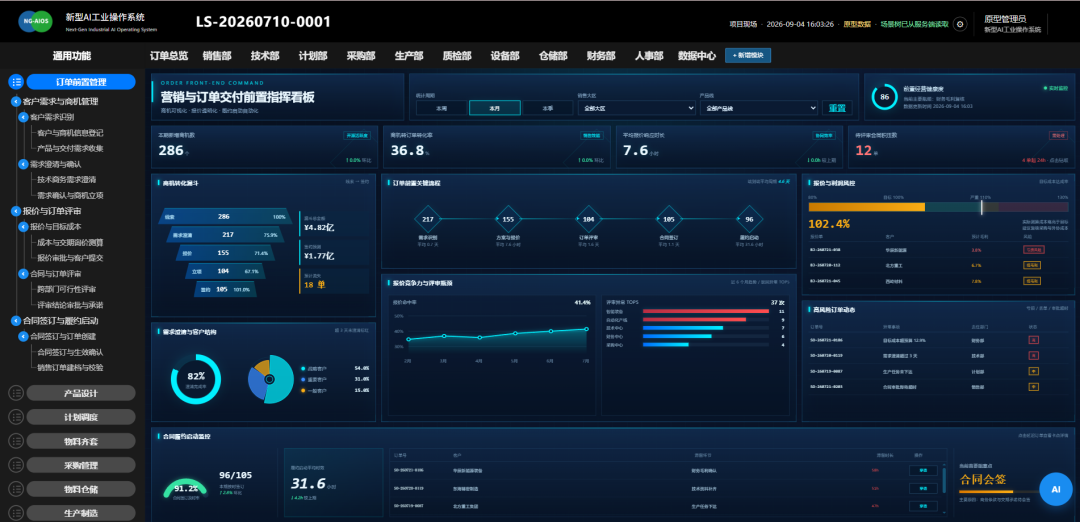Click list icon beside 产品设计 module
Screen dimensions: 1080x522
point(17,393)
